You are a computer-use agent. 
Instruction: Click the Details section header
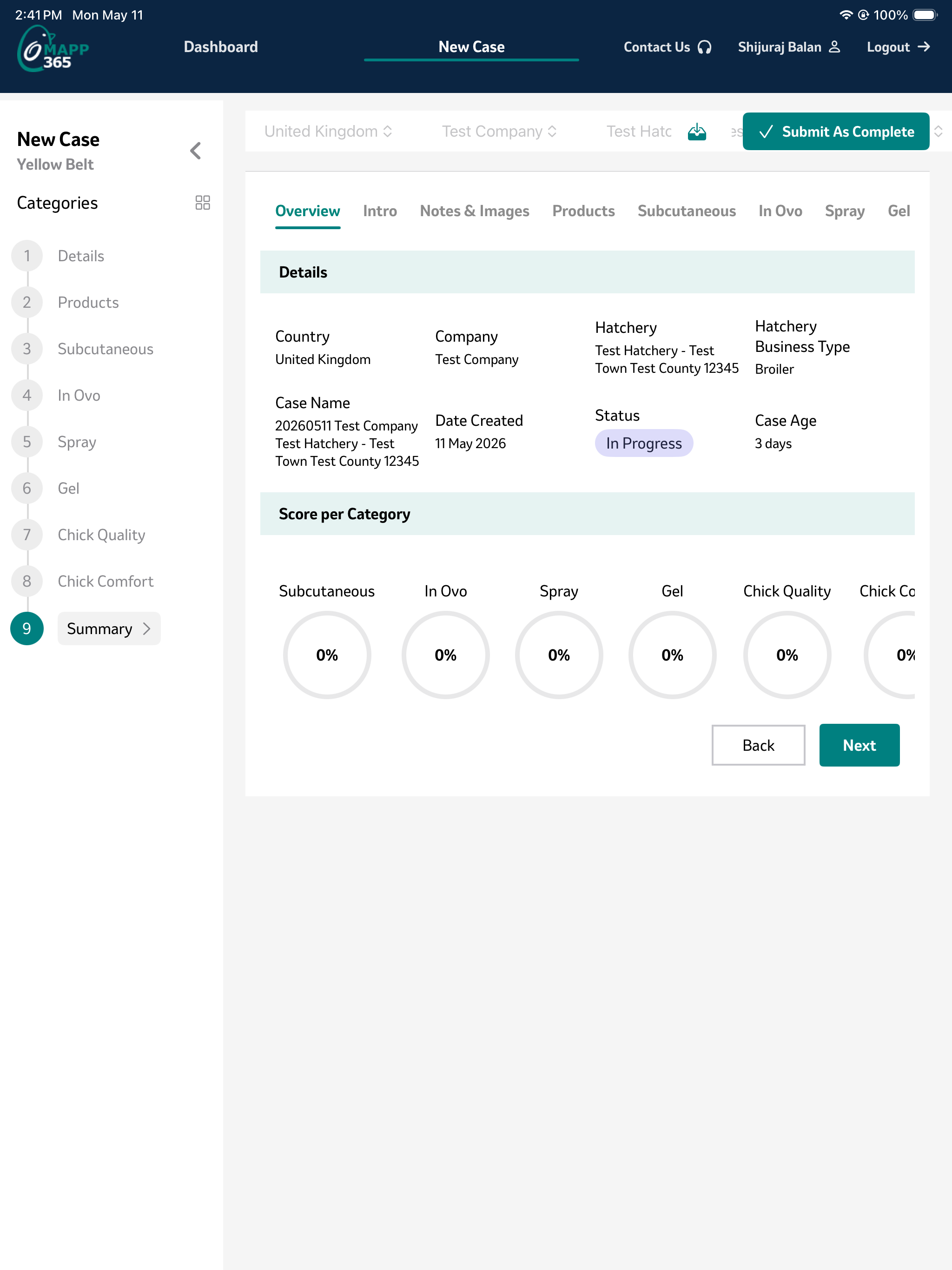tap(587, 272)
